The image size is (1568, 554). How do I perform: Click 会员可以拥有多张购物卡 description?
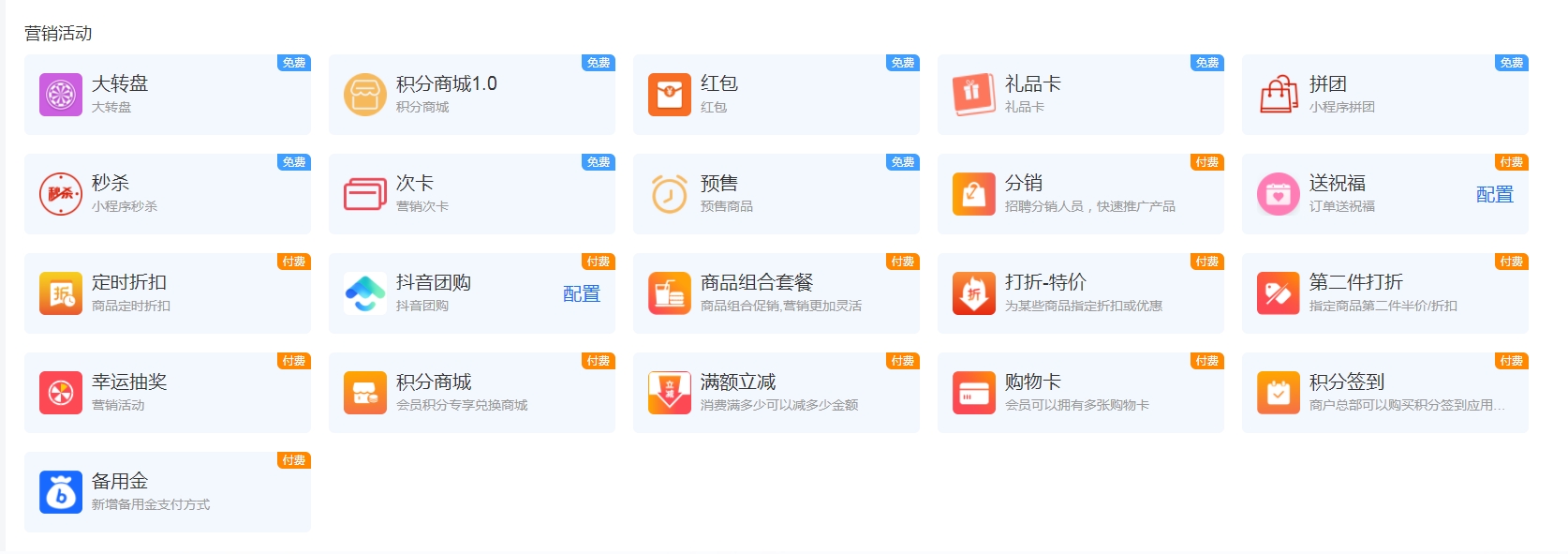pos(1077,405)
